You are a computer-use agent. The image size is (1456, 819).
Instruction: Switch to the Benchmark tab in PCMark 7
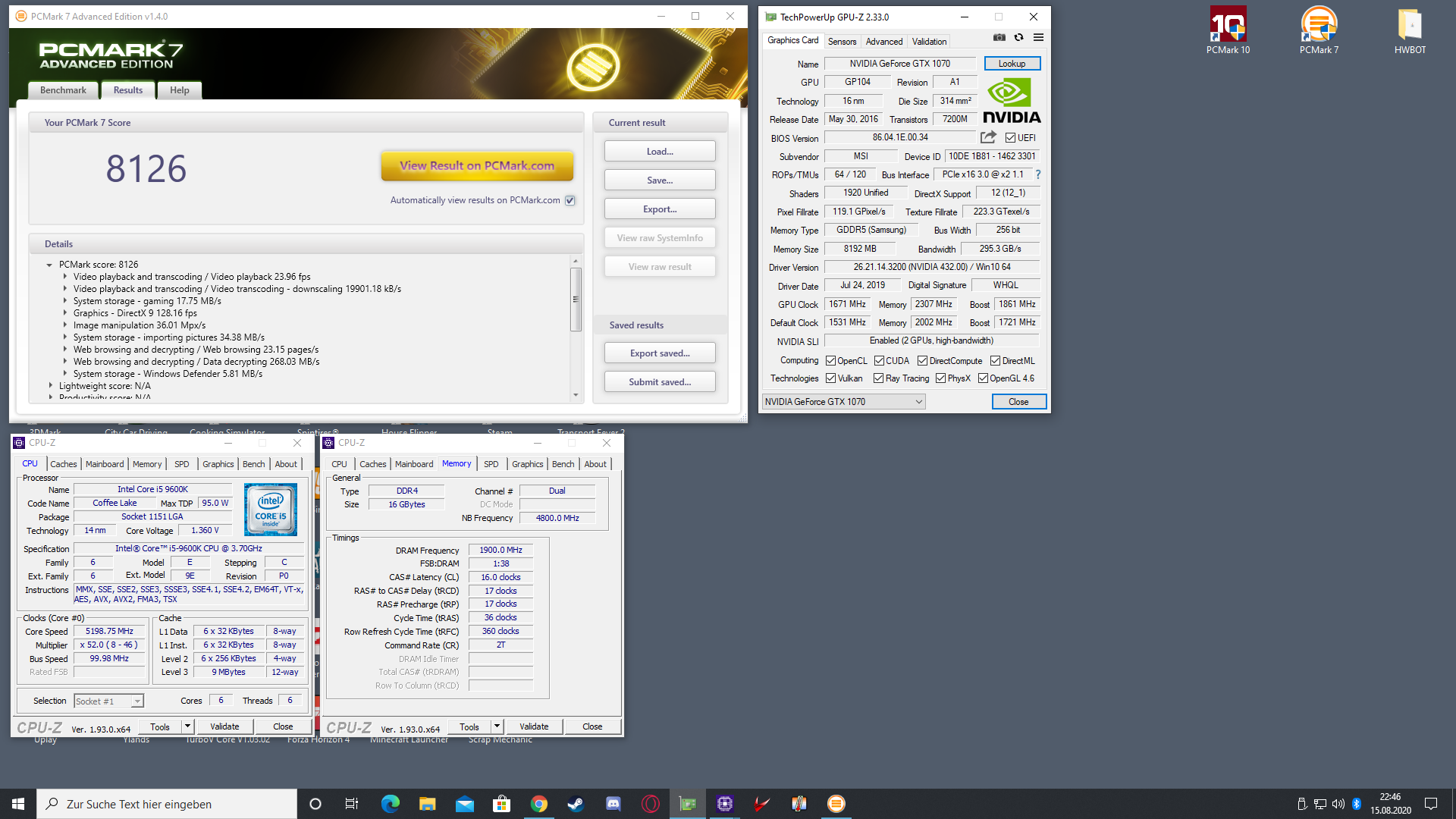pos(63,90)
